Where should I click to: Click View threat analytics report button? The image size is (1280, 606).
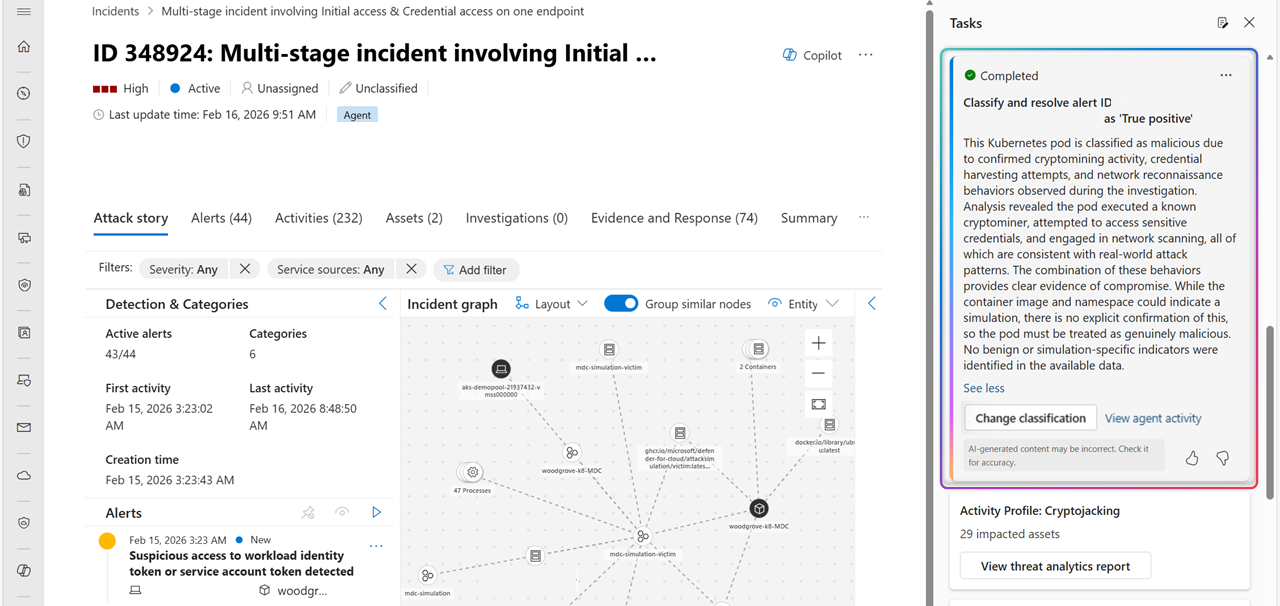pyautogui.click(x=1055, y=566)
